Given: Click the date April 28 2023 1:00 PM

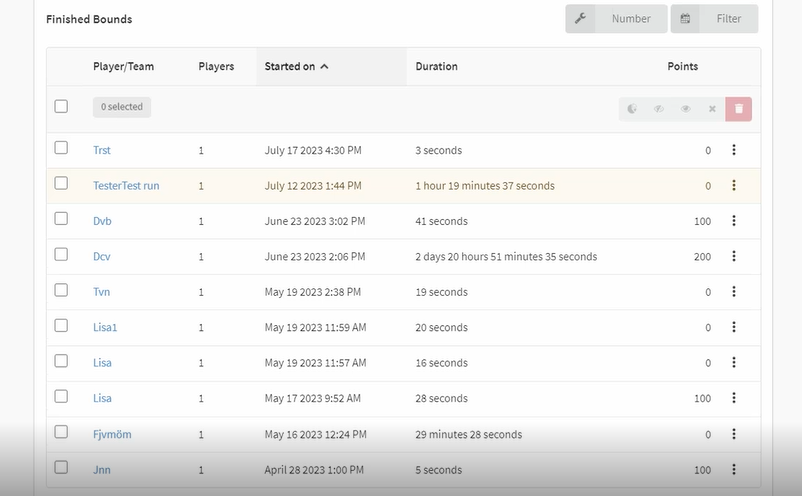Looking at the screenshot, I should coord(314,470).
